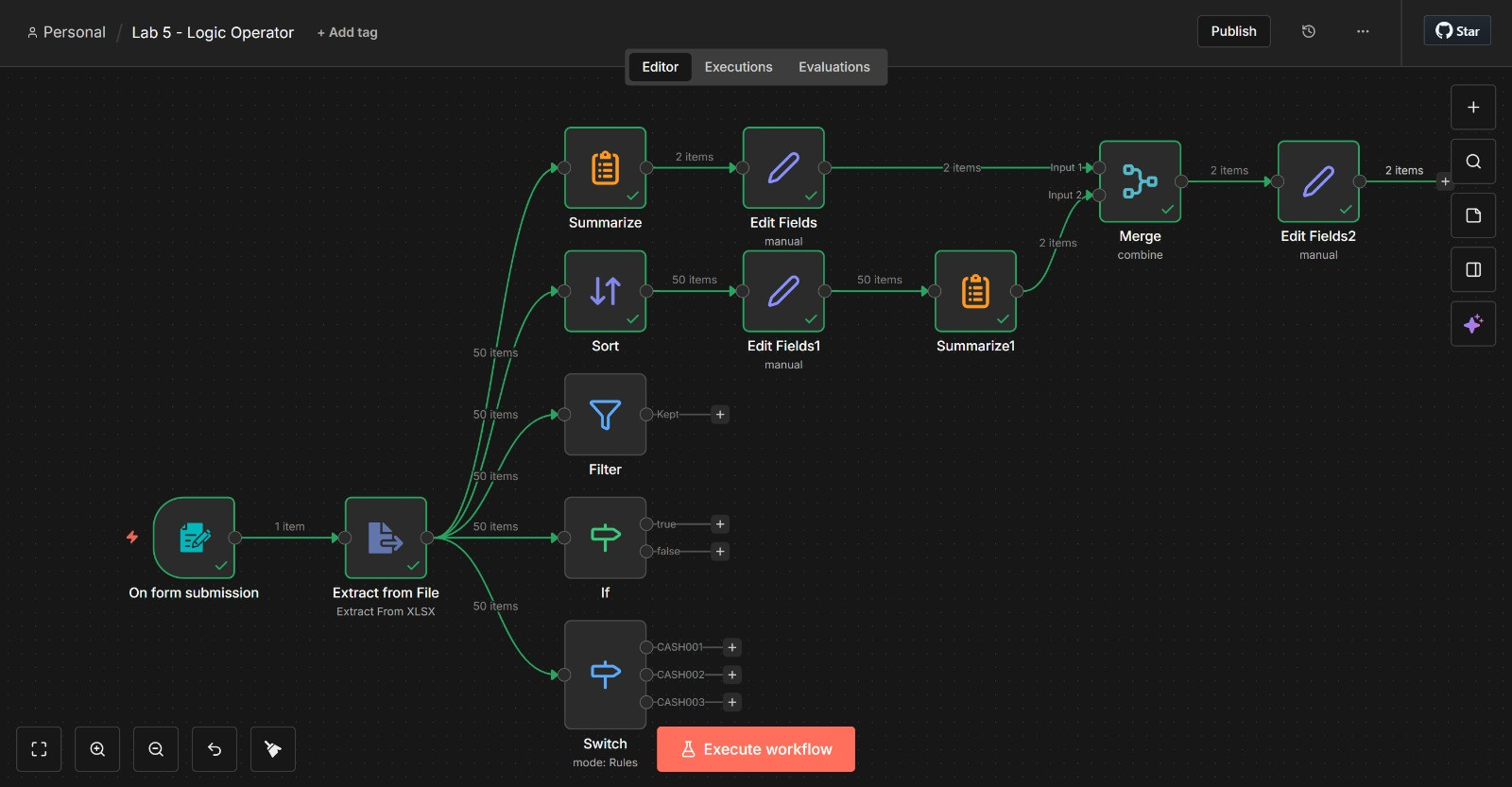Open the three-dot workflow options menu
The image size is (1512, 787).
1363,31
